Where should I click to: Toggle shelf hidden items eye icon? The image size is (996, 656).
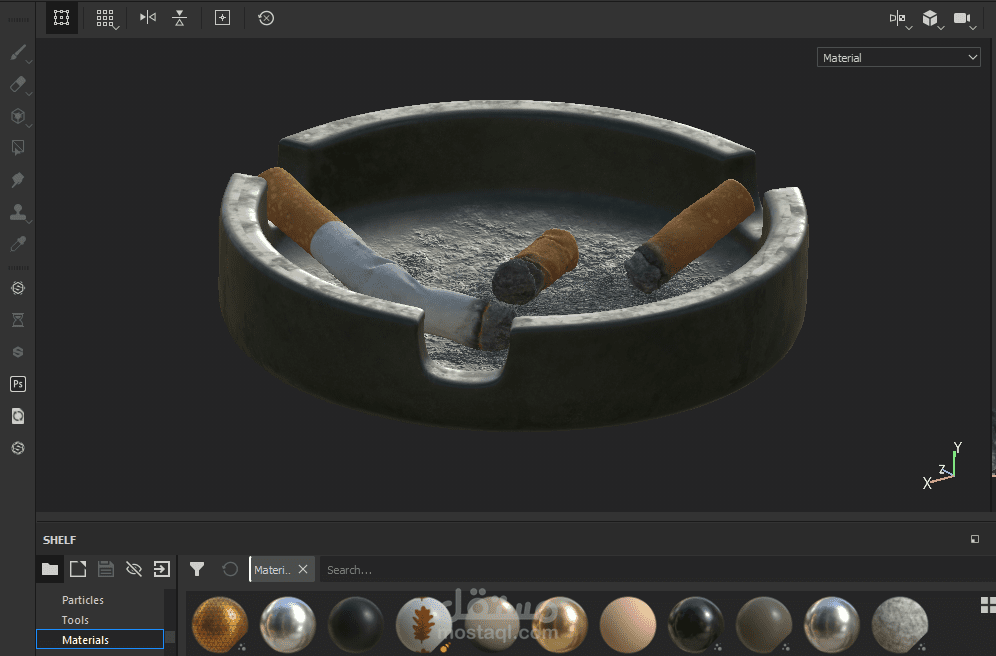134,569
